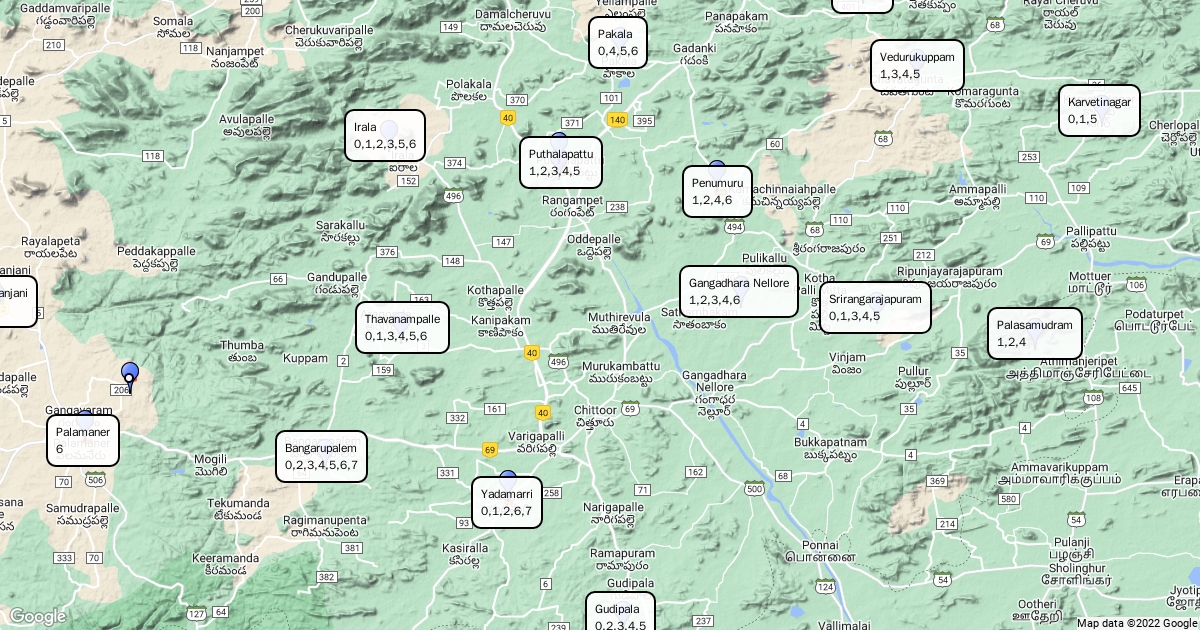Click the Srirangarajapuram label box
The image size is (1200, 630).
pyautogui.click(x=875, y=307)
